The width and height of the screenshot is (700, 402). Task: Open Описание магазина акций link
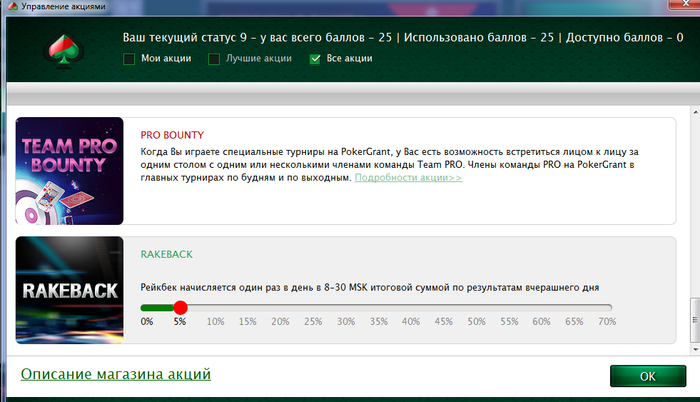(116, 374)
